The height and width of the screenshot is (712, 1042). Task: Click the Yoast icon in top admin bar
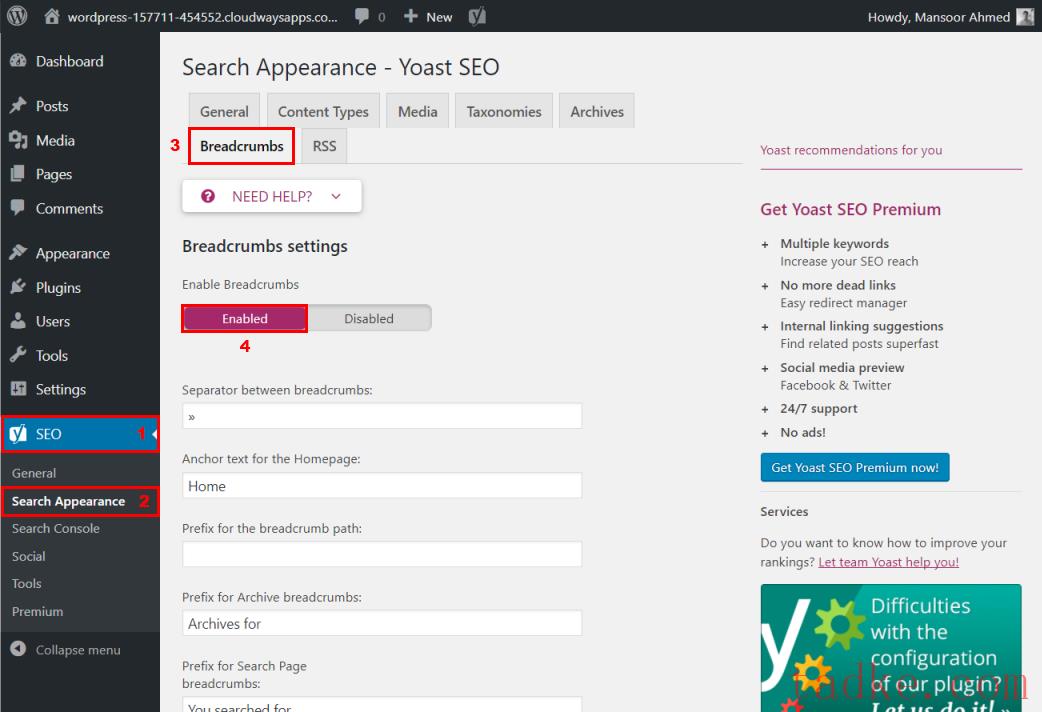478,17
